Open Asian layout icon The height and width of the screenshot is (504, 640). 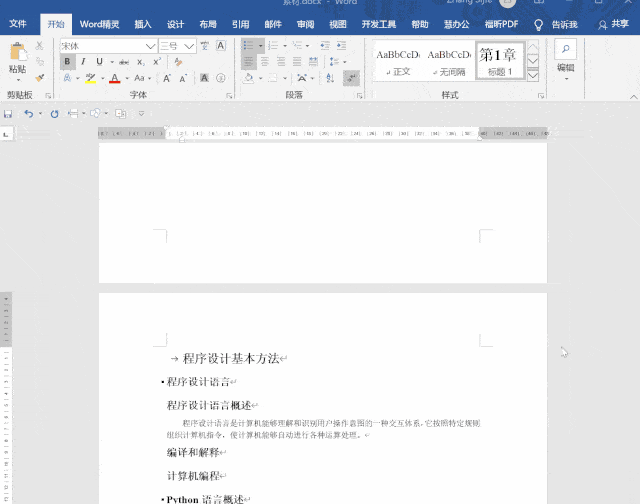302,78
